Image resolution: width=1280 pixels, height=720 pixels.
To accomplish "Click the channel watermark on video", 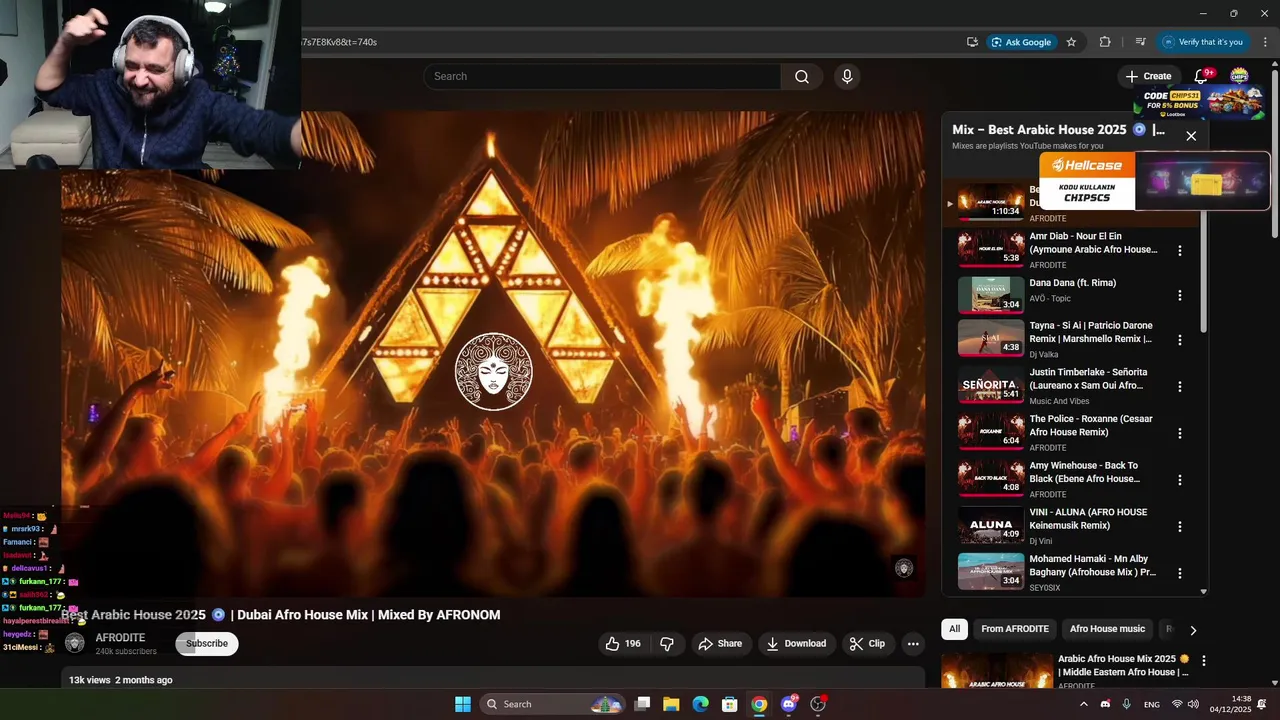I will 904,568.
